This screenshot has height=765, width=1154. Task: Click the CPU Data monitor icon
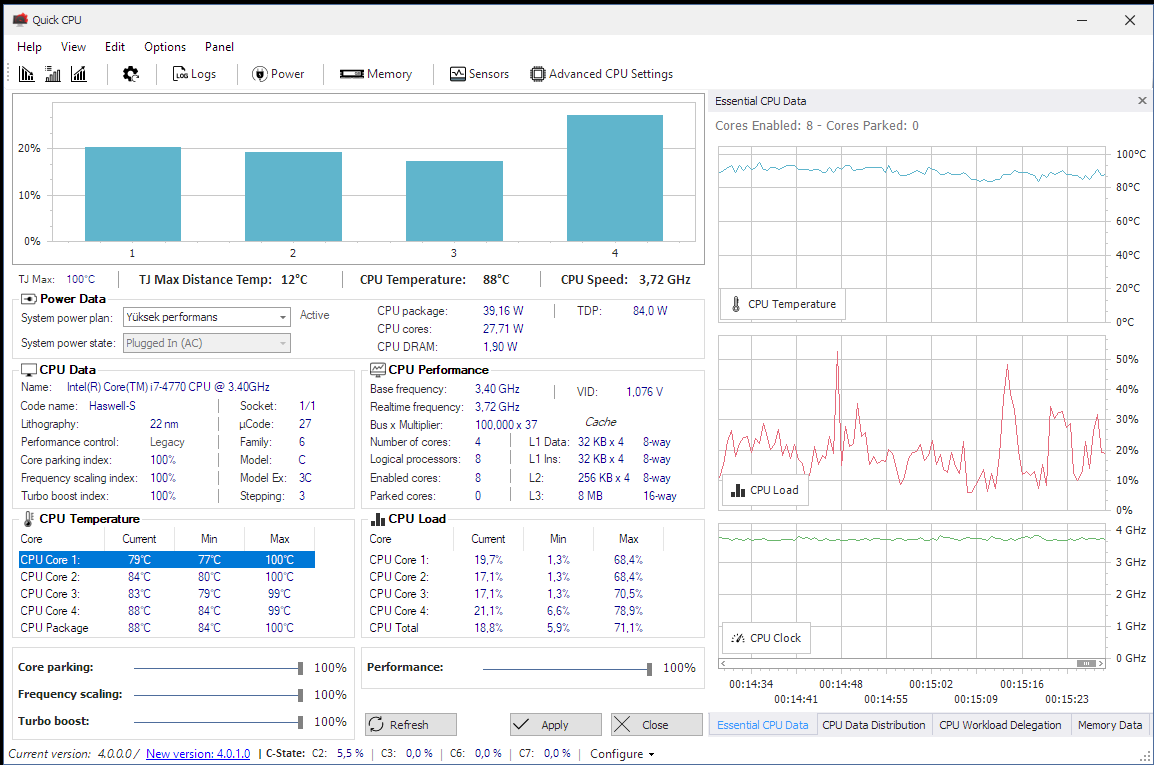tap(29, 370)
